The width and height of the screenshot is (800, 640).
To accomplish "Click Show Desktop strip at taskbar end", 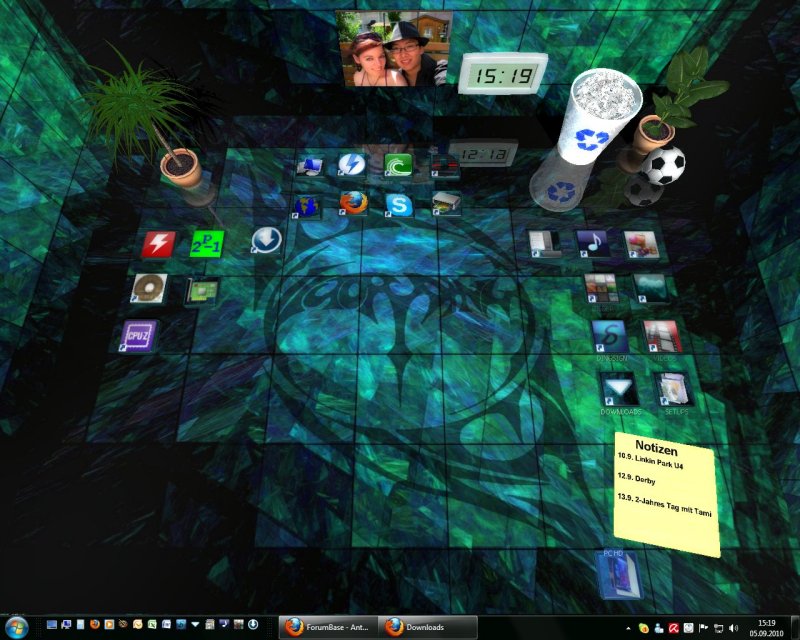I will 794,628.
